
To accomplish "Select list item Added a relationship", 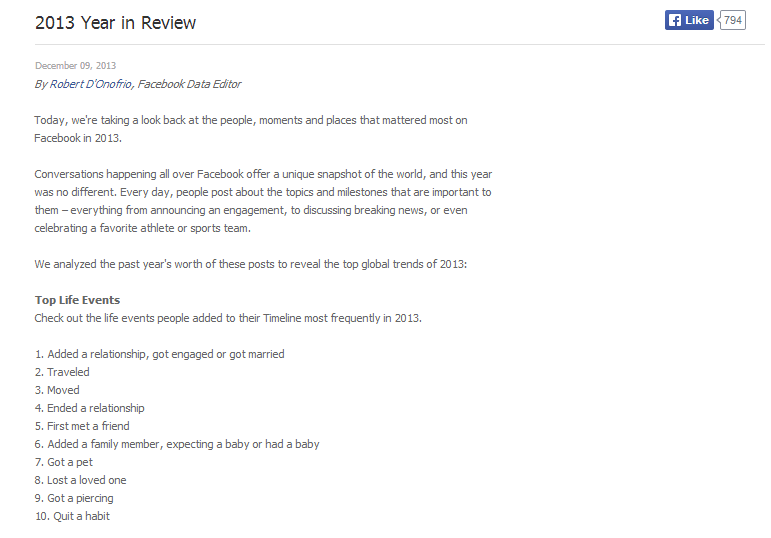I will 159,354.
